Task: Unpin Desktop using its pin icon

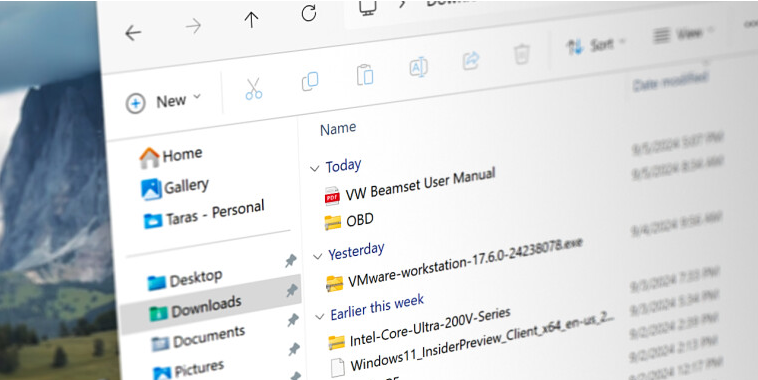Action: (291, 261)
